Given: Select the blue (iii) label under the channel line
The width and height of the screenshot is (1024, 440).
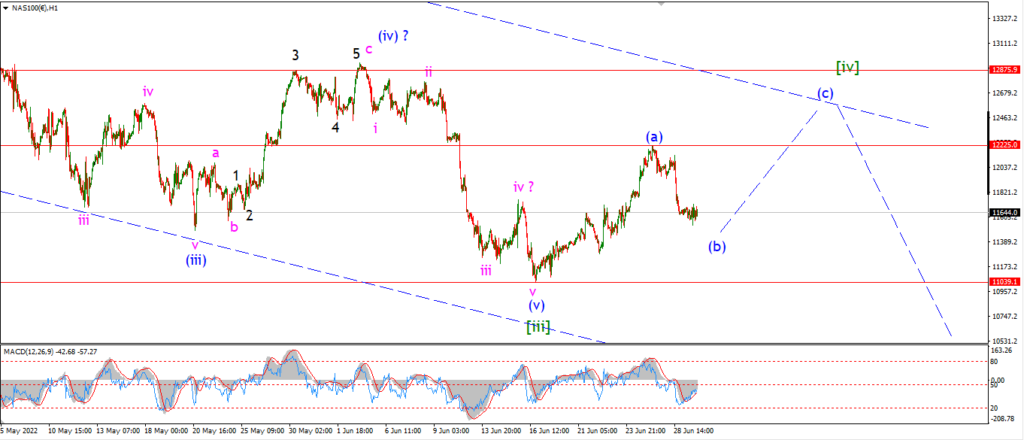Looking at the screenshot, I should point(196,260).
